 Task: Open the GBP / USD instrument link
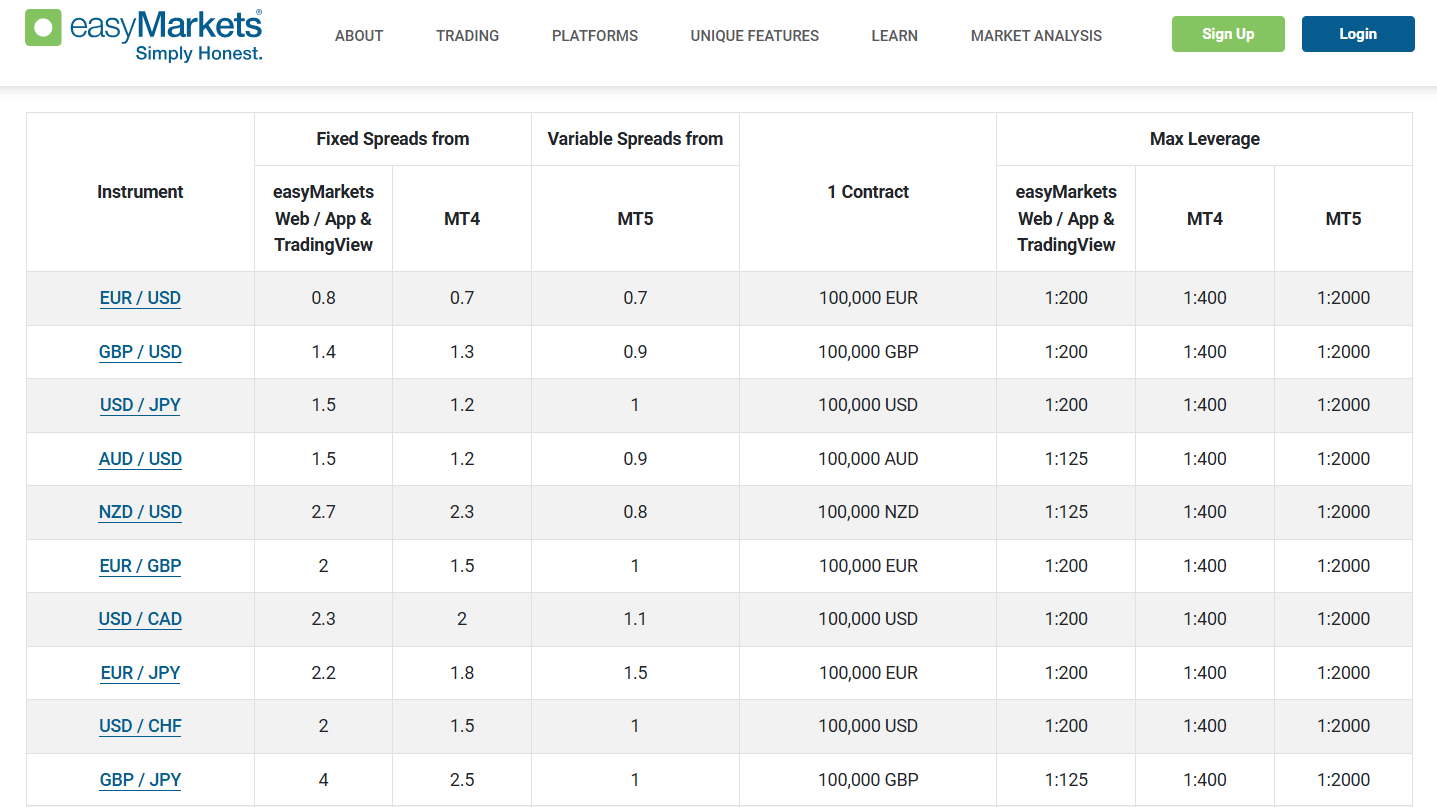140,352
